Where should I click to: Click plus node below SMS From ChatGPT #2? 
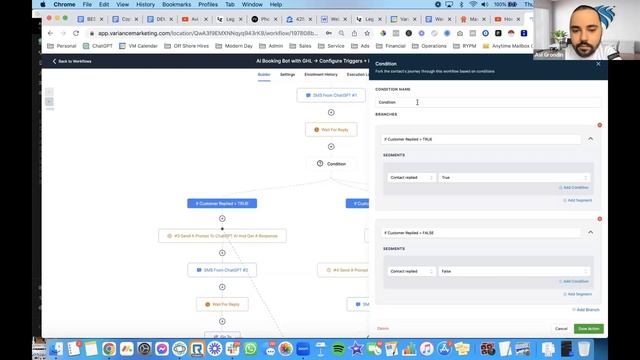222,287
